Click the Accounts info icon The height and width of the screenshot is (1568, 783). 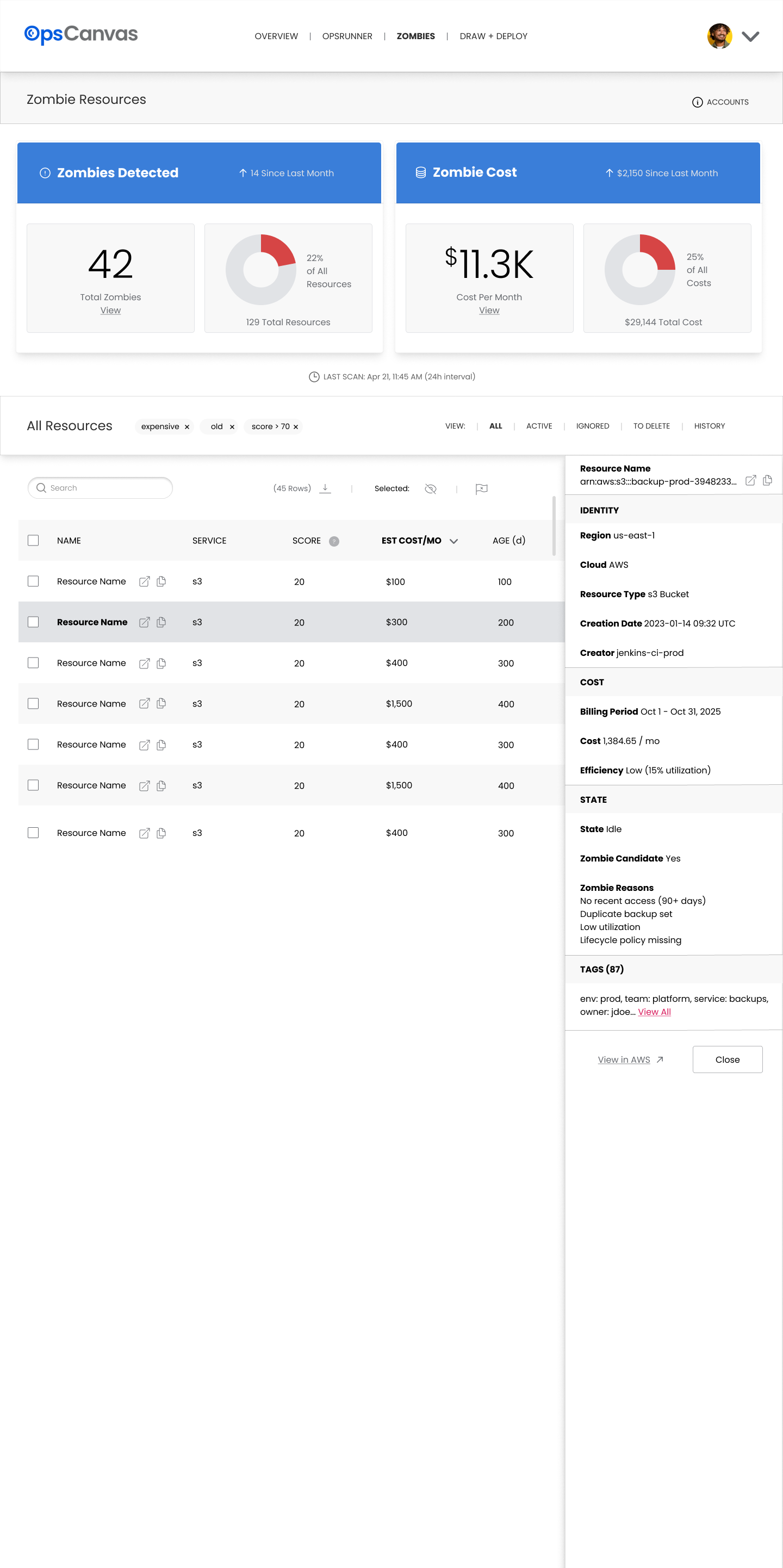pos(697,102)
